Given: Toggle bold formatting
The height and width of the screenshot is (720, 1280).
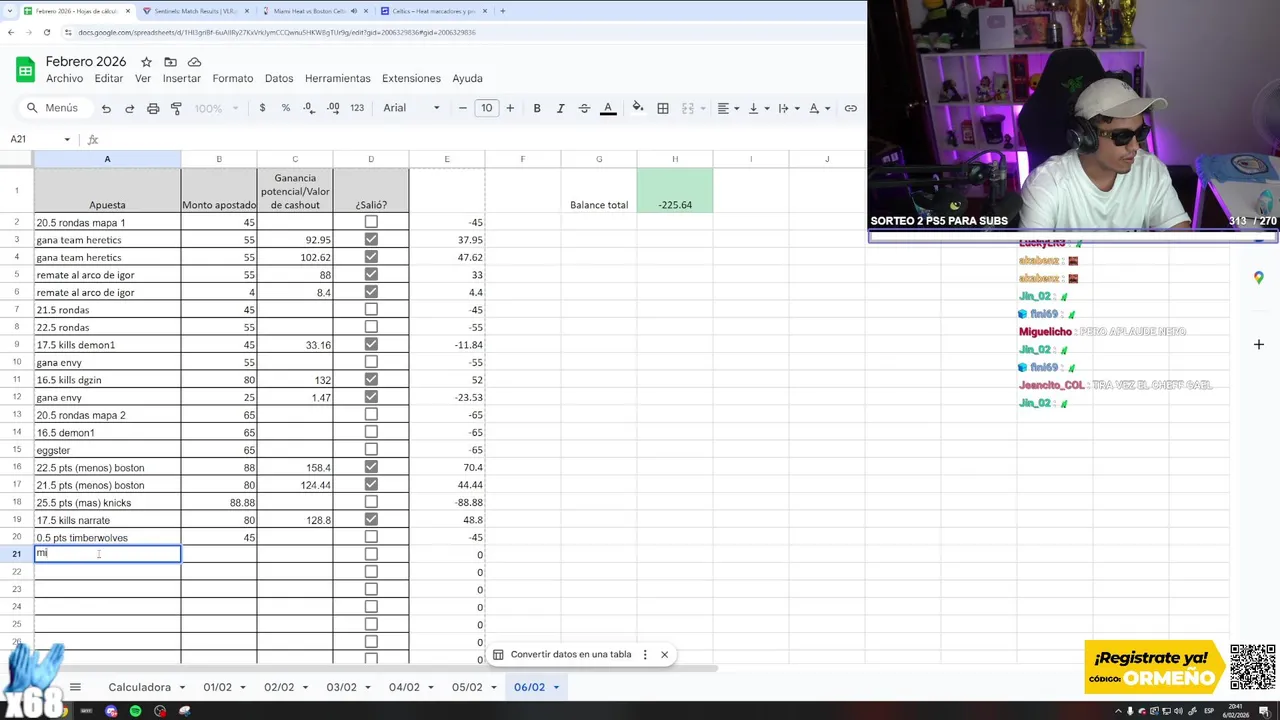Looking at the screenshot, I should 537,108.
